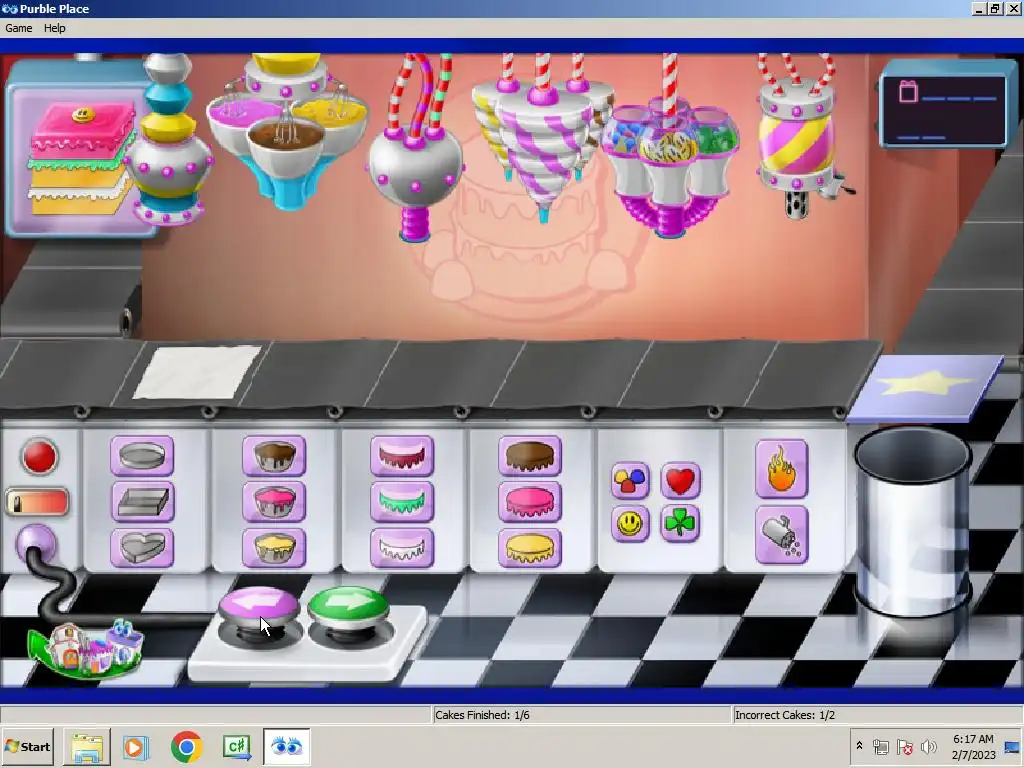Click the volume speaker tray icon

[x=929, y=746]
